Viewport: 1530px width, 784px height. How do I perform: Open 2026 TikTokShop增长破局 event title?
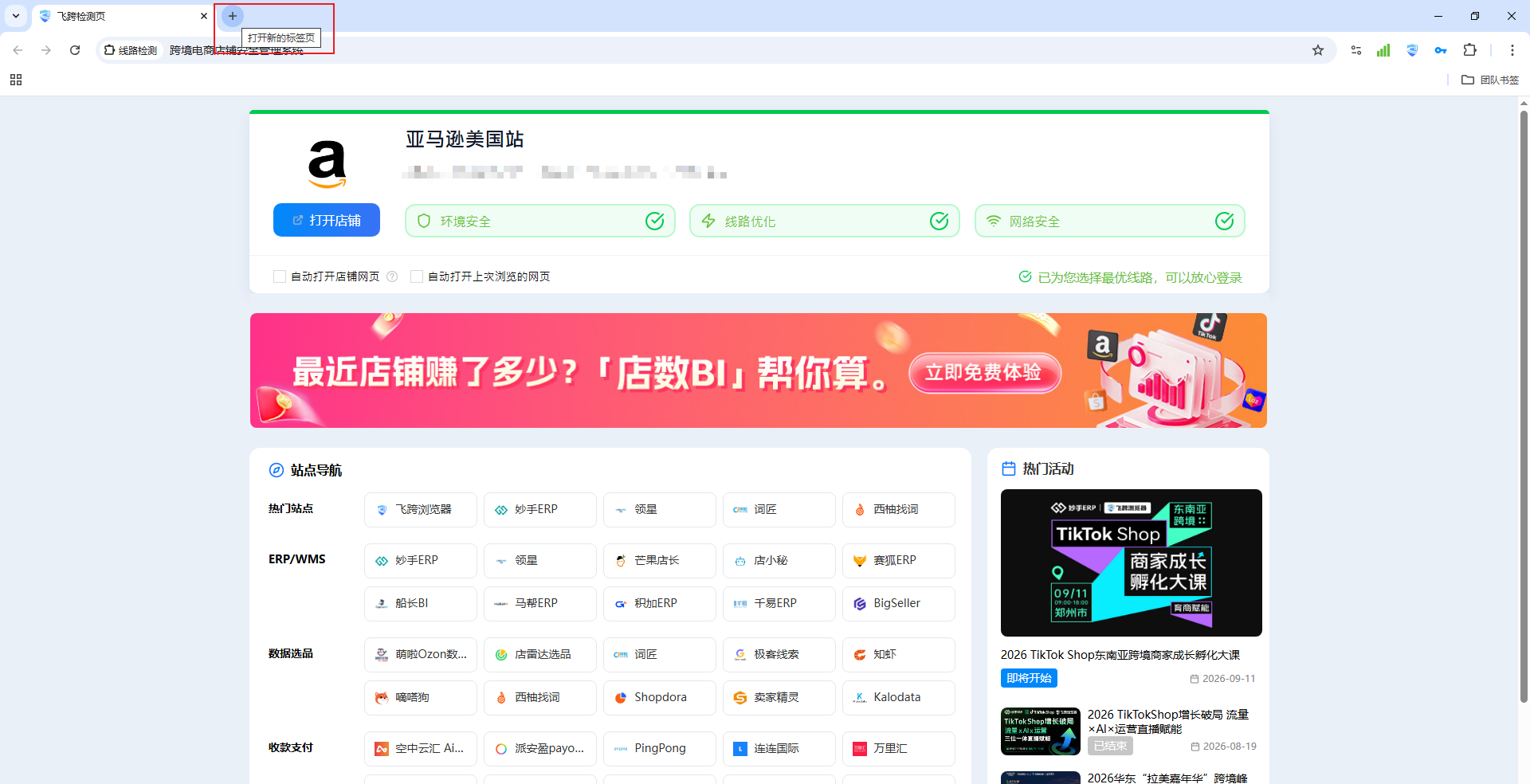(x=1168, y=722)
